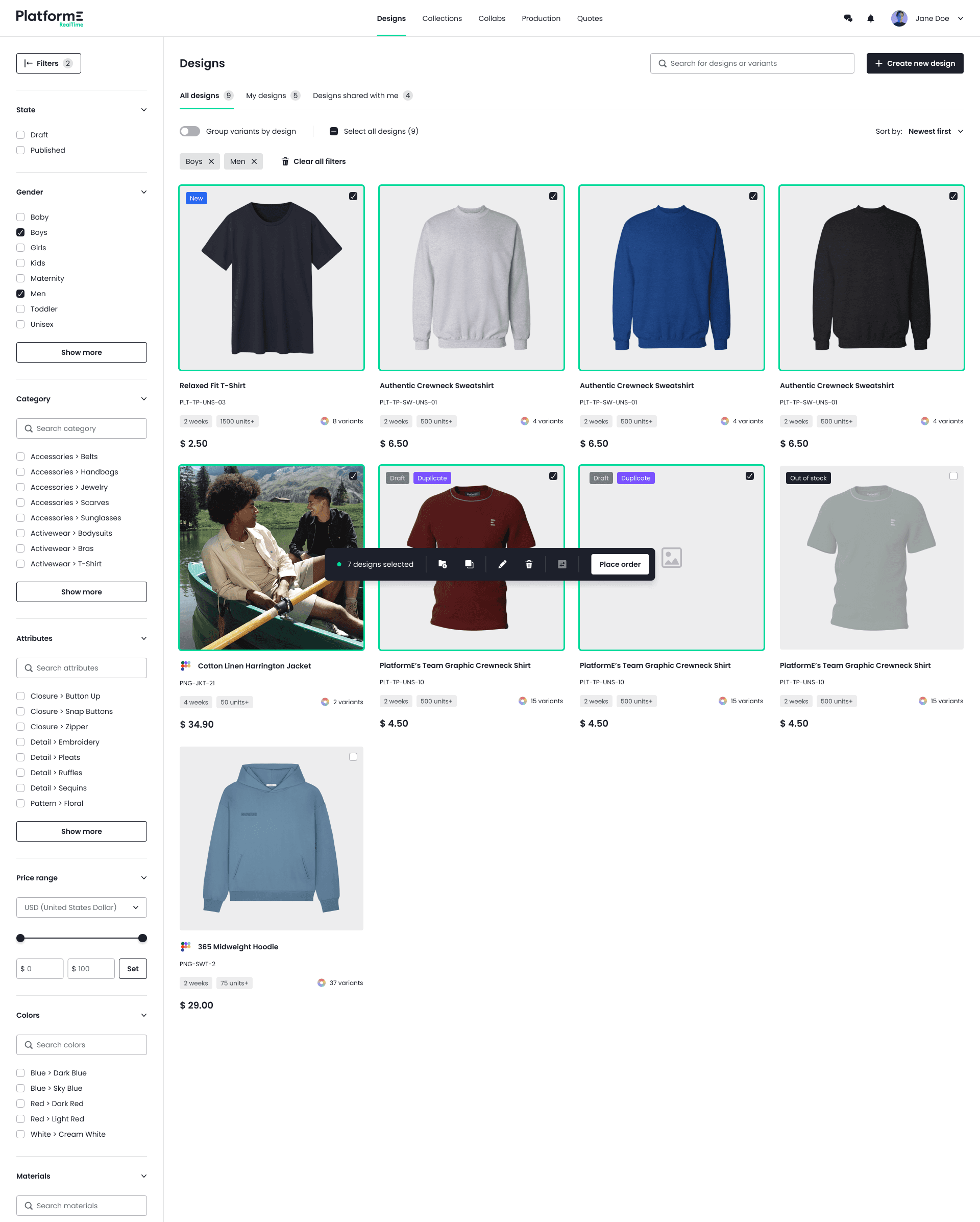
Task: Collapse the Category filter section
Action: tap(144, 399)
